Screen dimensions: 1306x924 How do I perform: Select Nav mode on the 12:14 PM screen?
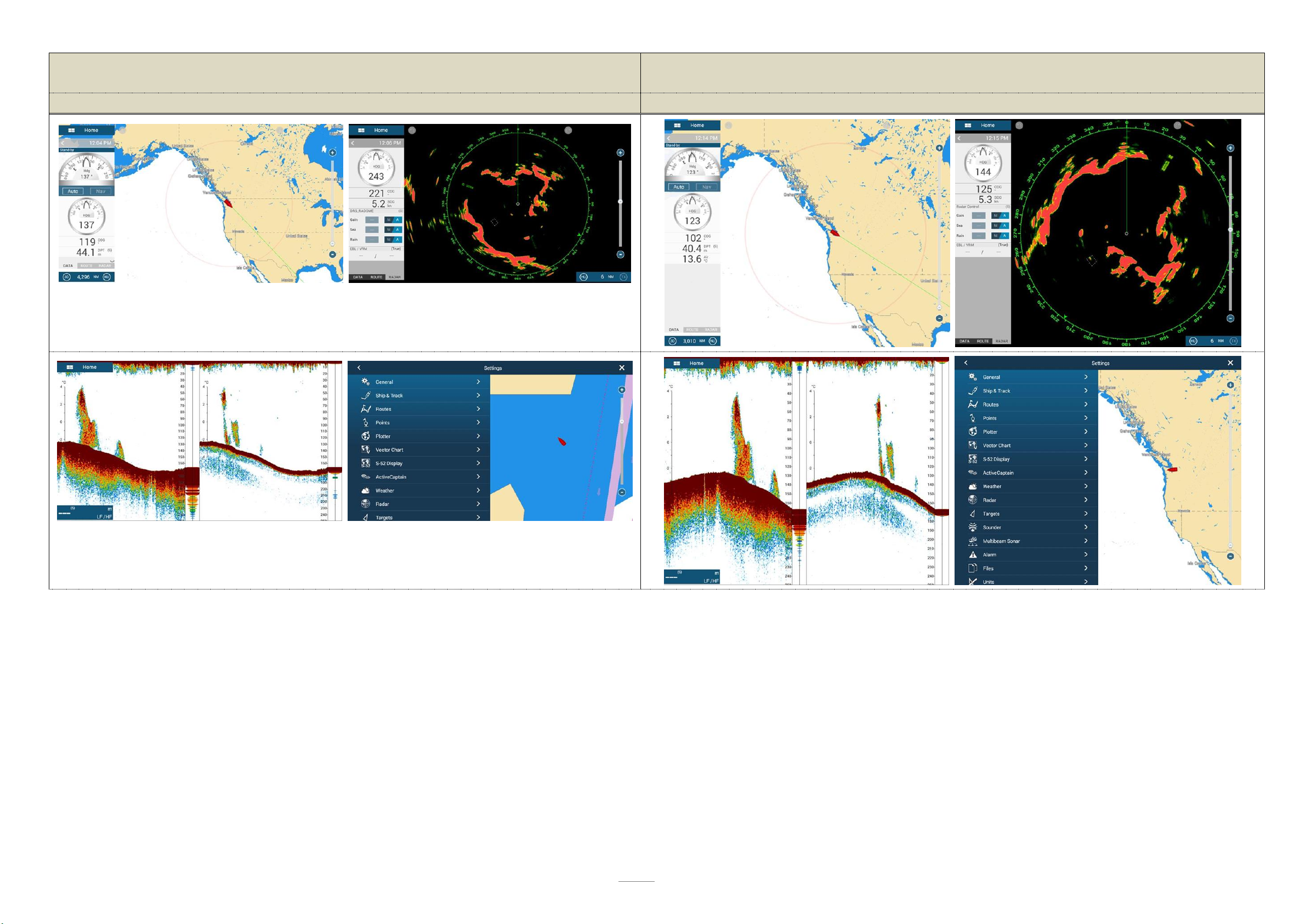(x=707, y=186)
